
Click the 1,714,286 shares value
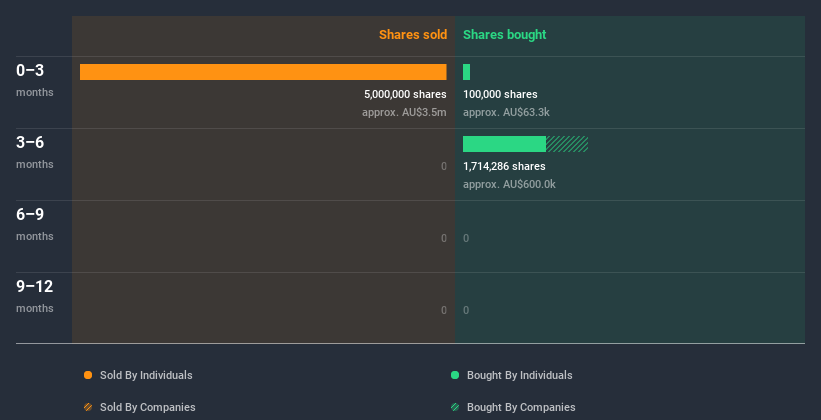504,166
